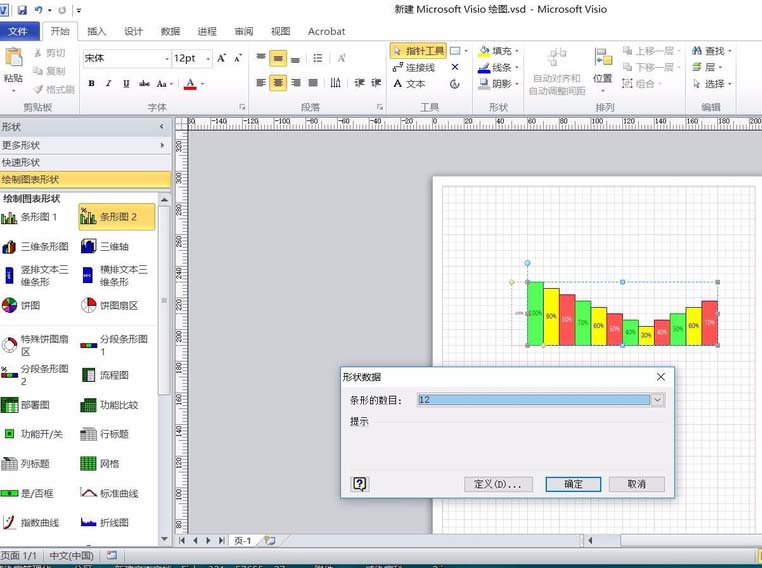Select the 三维轴 shape
This screenshot has width=762, height=568.
coord(105,246)
